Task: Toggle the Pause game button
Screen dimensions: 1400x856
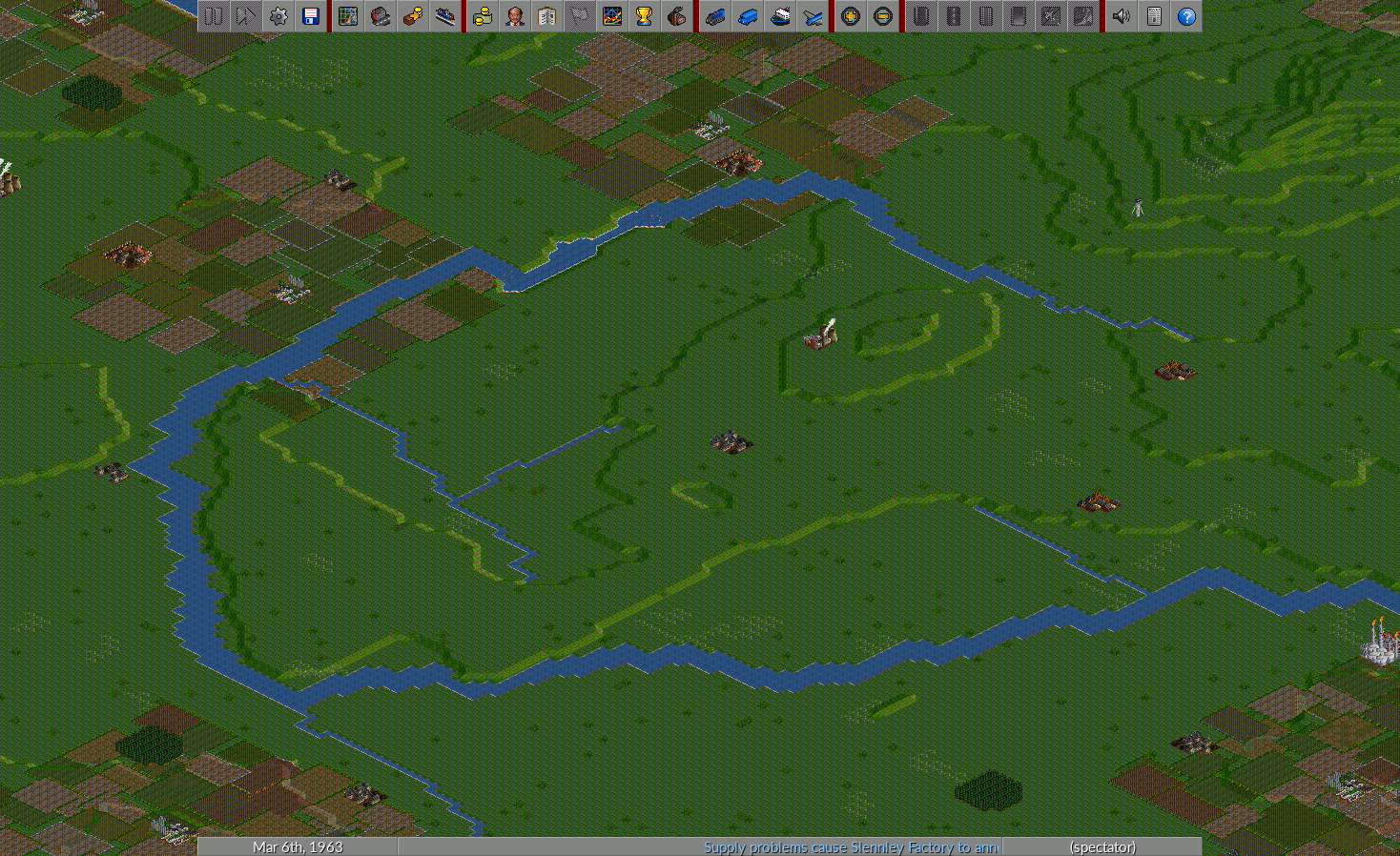Action: (x=214, y=16)
